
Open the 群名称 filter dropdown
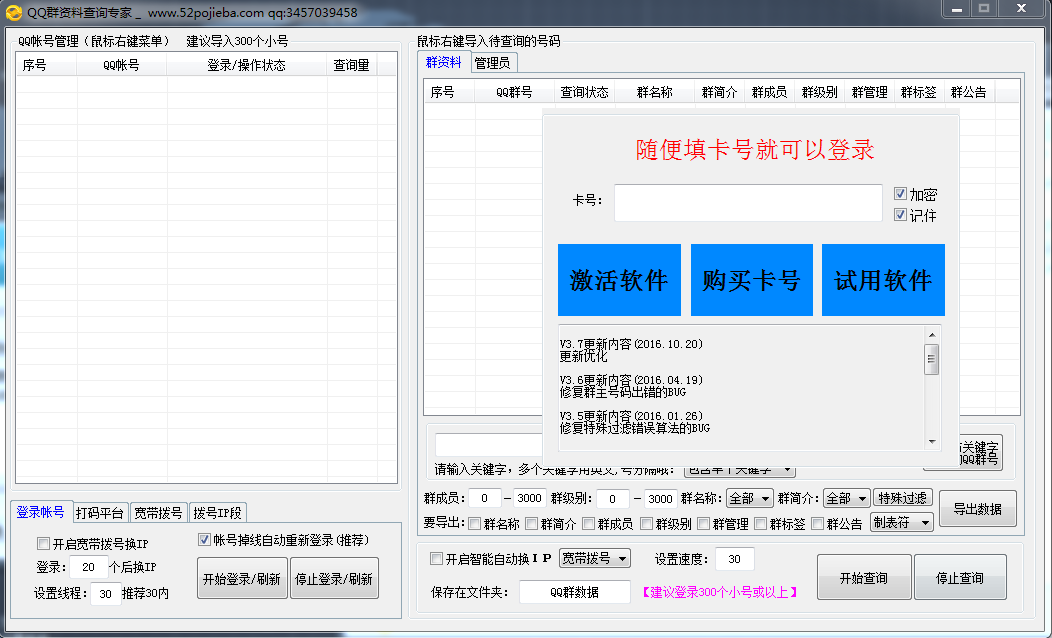(749, 498)
